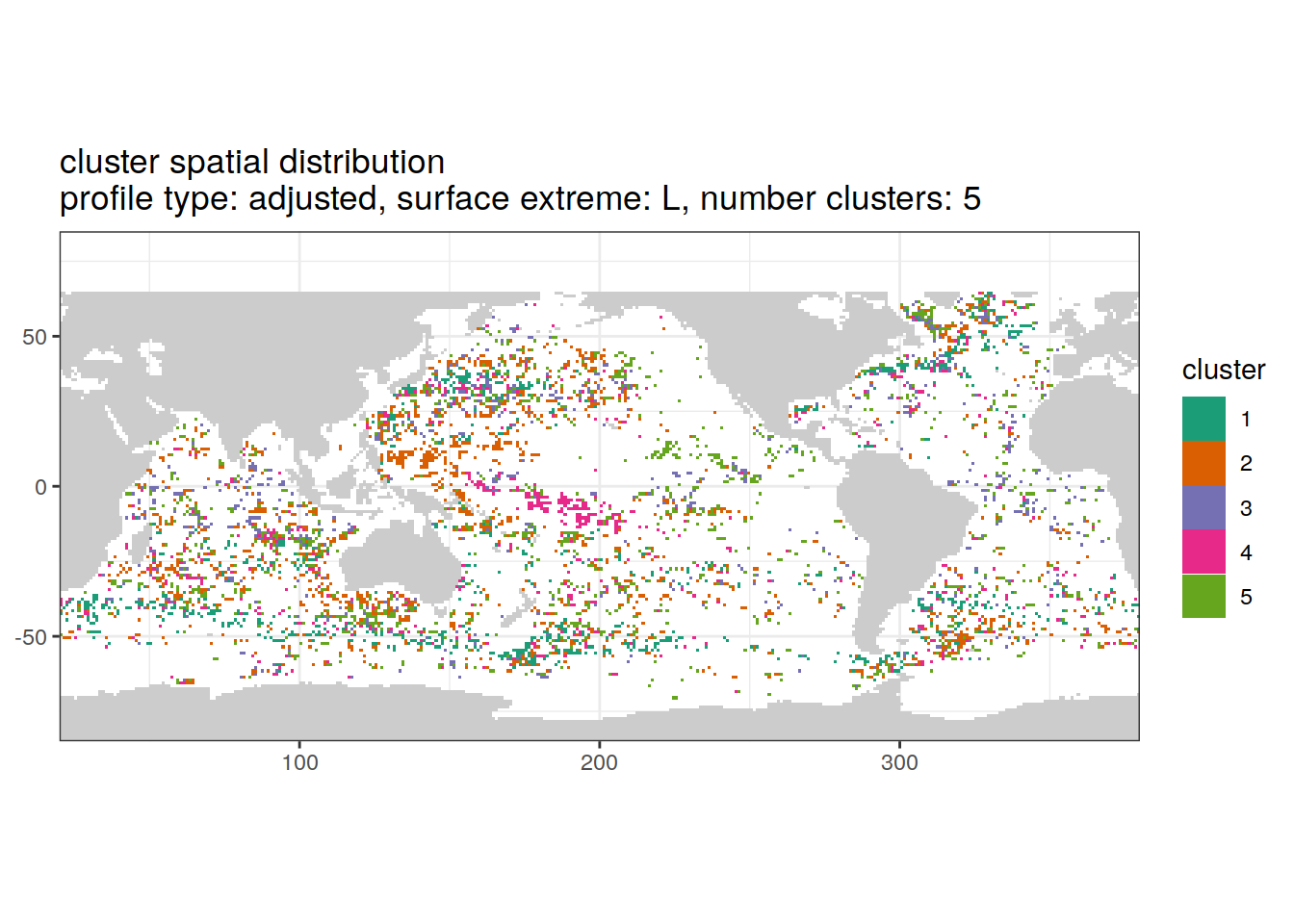This screenshot has width=1294, height=924.
Task: Click the y-axis tick label '-50'
Action: (x=31, y=637)
